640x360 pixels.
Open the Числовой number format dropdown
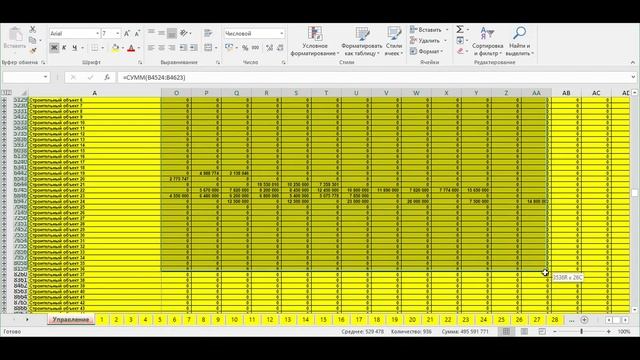pyautogui.click(x=281, y=33)
